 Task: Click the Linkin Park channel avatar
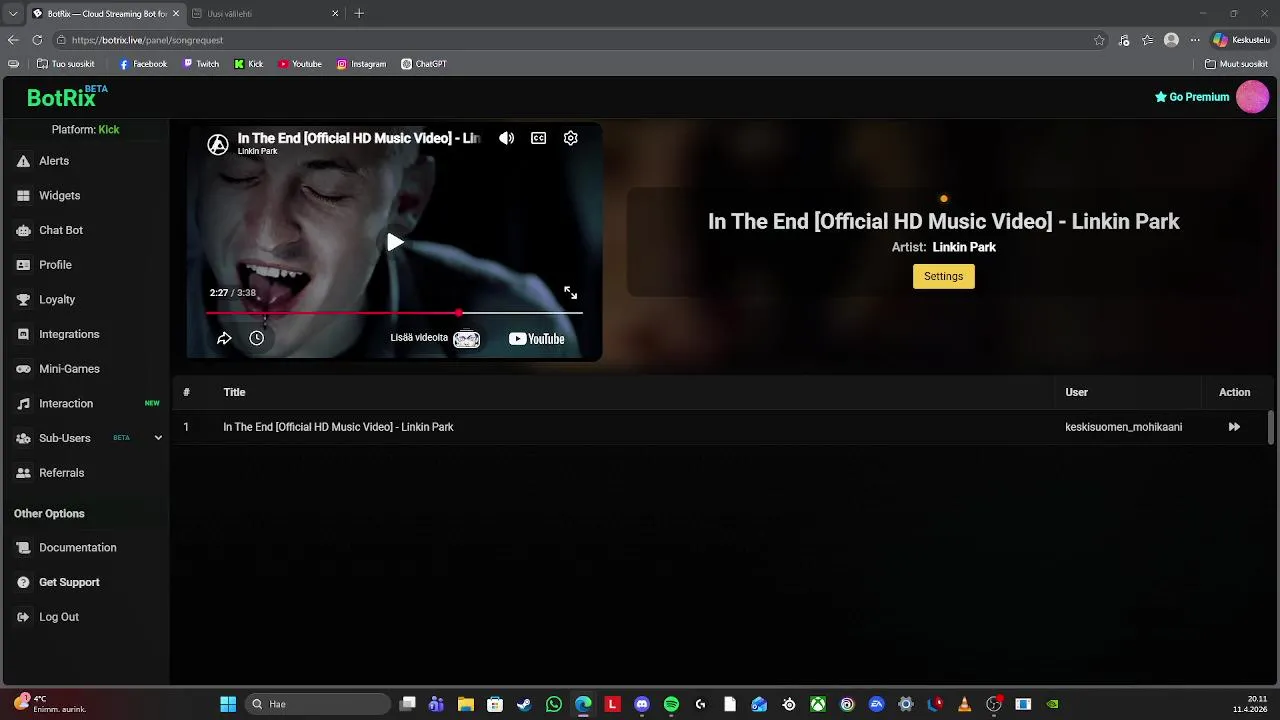pos(218,144)
